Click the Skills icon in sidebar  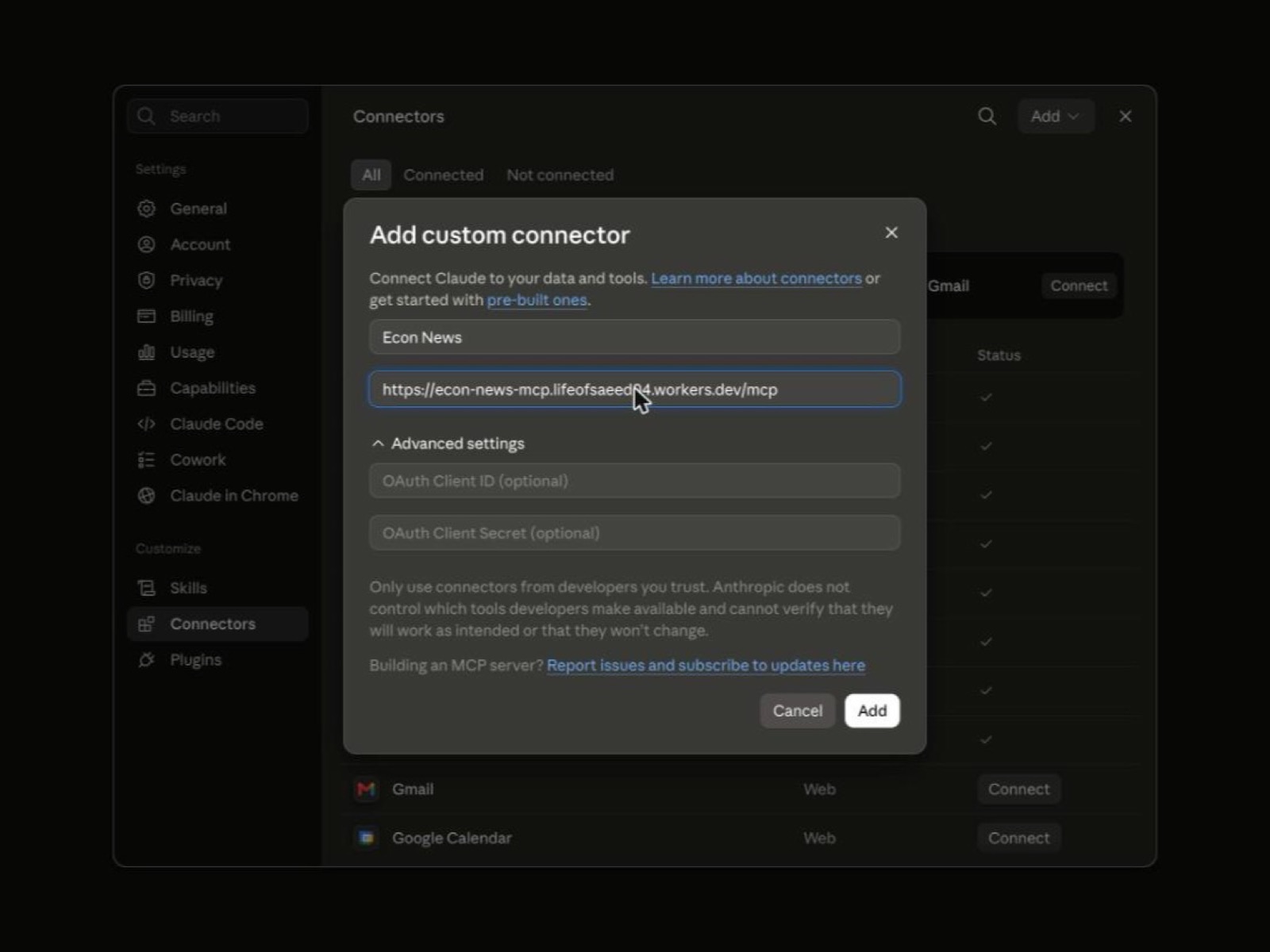[146, 588]
